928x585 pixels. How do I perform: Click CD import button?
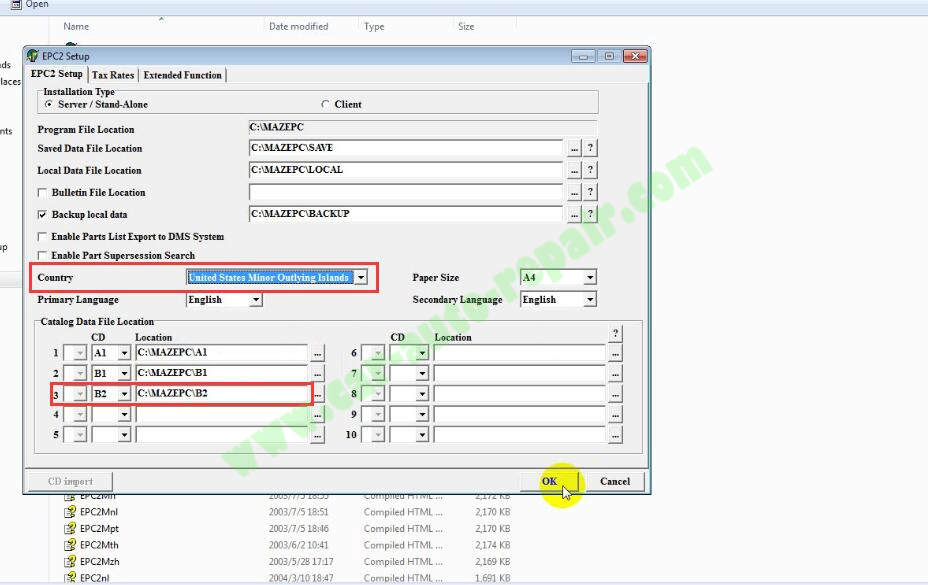70,481
